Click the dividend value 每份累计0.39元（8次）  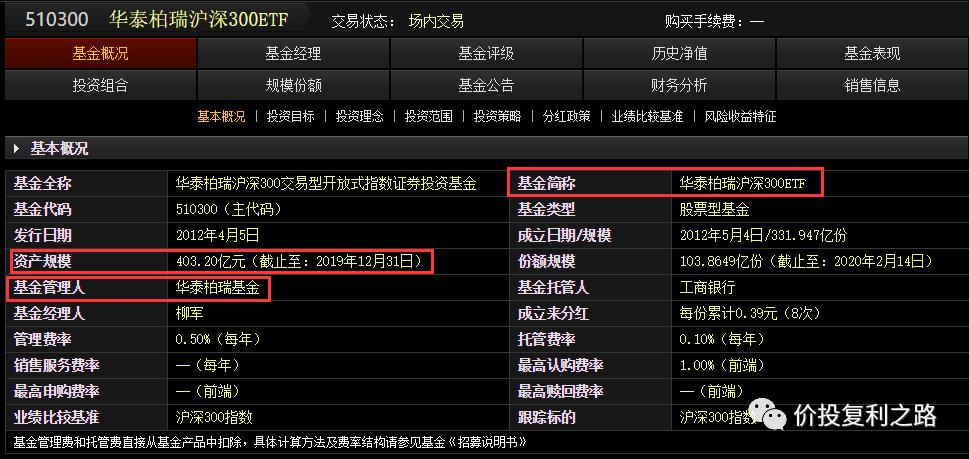coord(750,313)
